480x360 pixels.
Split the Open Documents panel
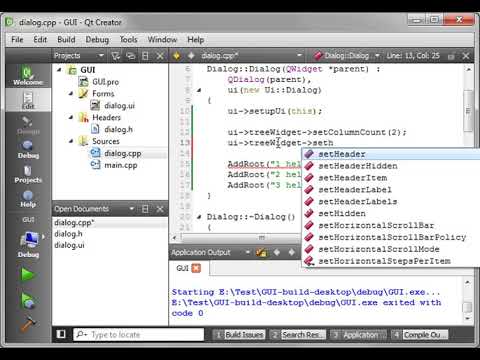click(145, 209)
